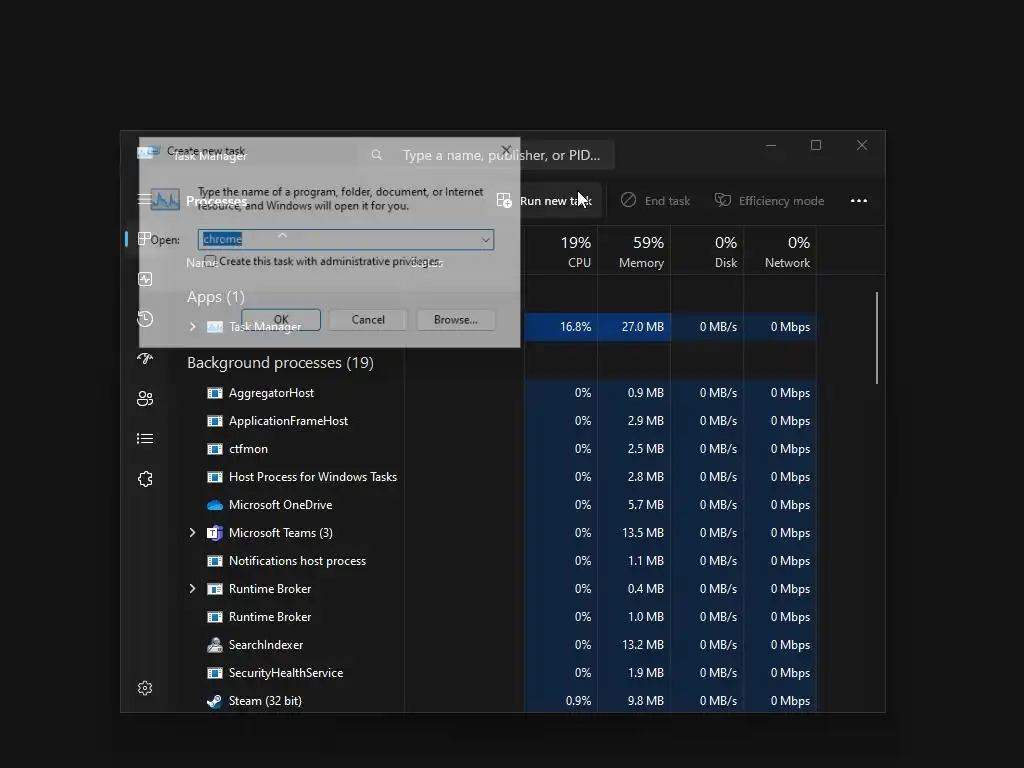Click the SearchIndexer process icon
The image size is (1024, 768).
(x=214, y=645)
